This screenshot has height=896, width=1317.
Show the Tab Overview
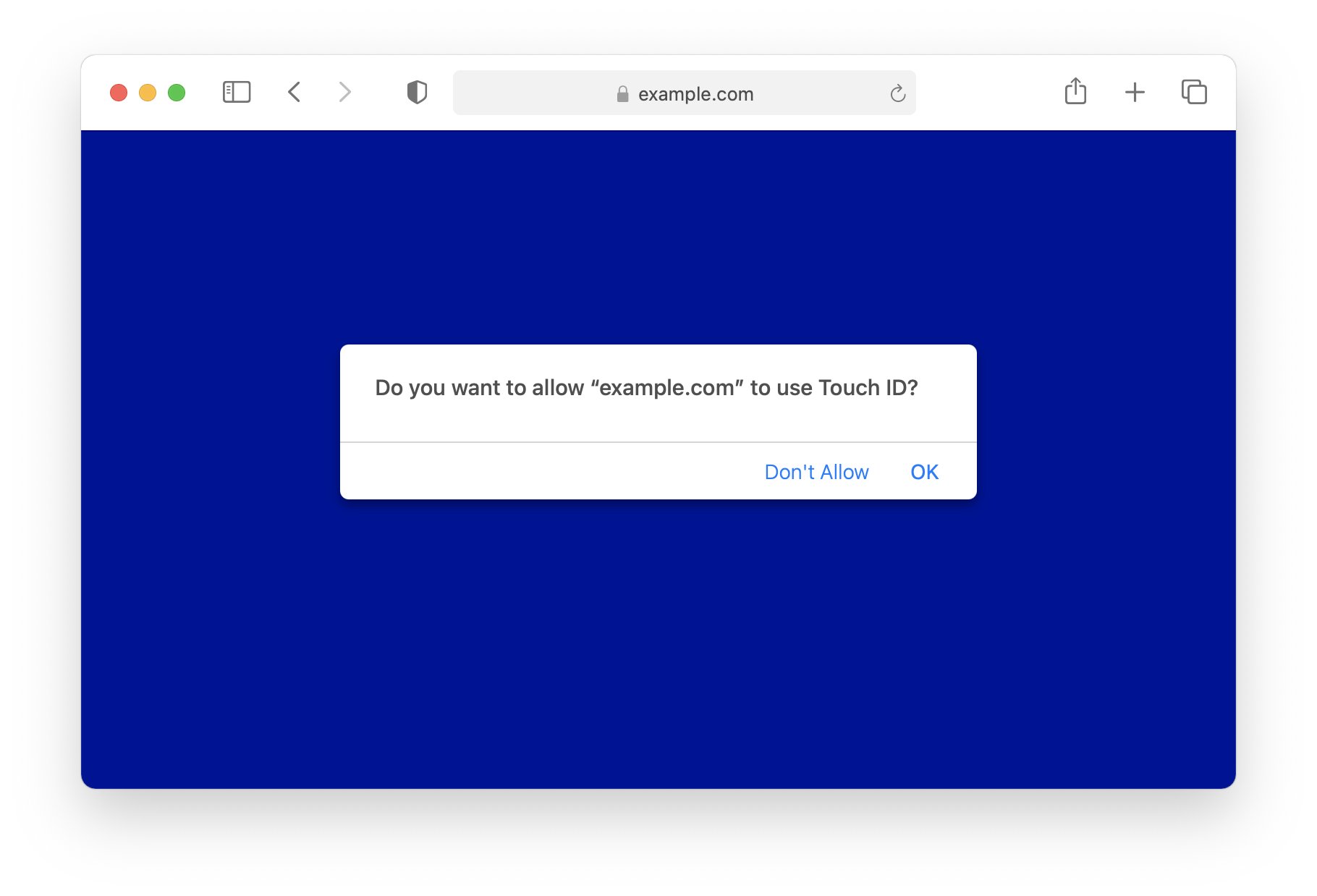(1194, 93)
